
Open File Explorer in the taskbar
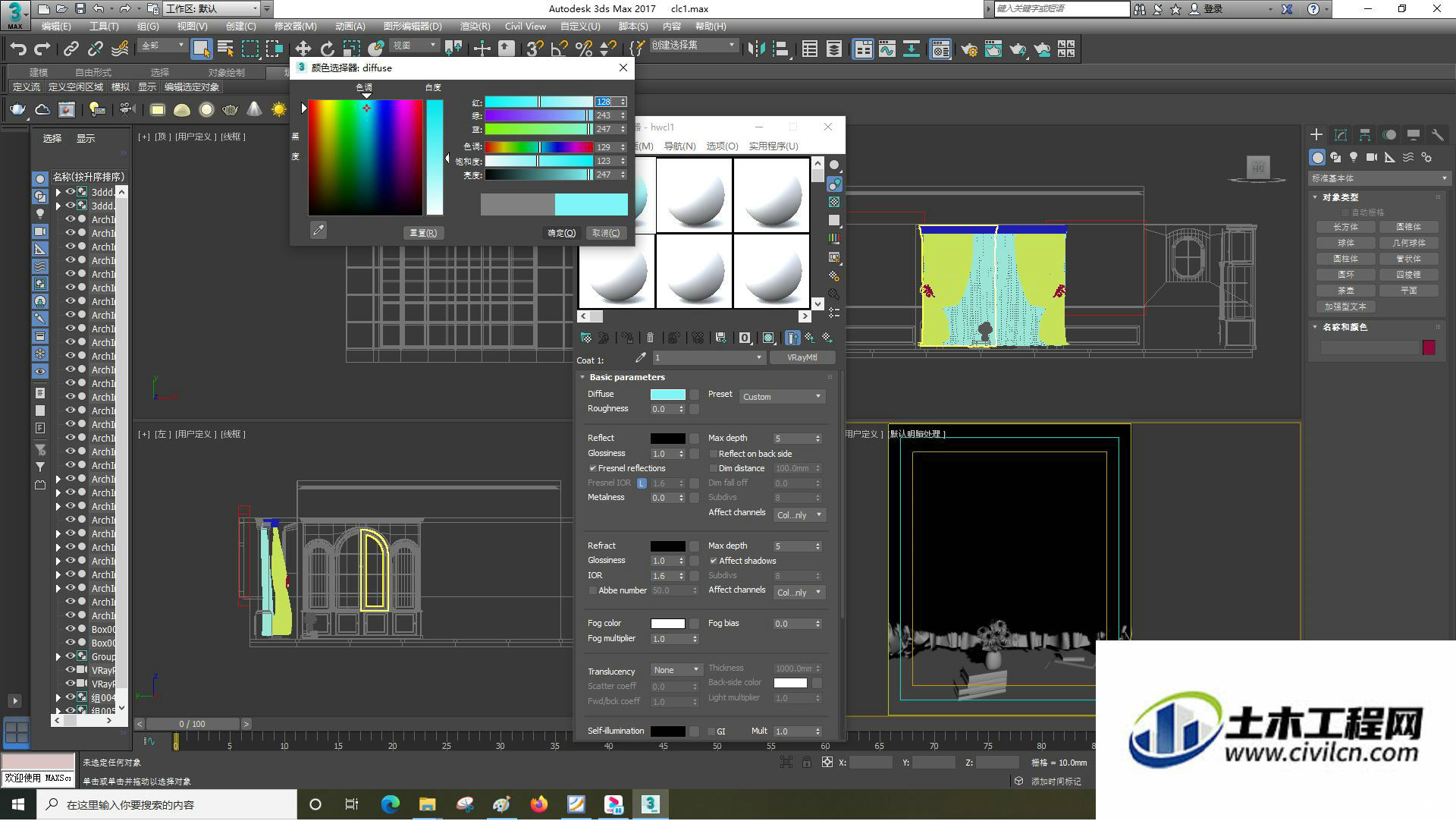(427, 804)
